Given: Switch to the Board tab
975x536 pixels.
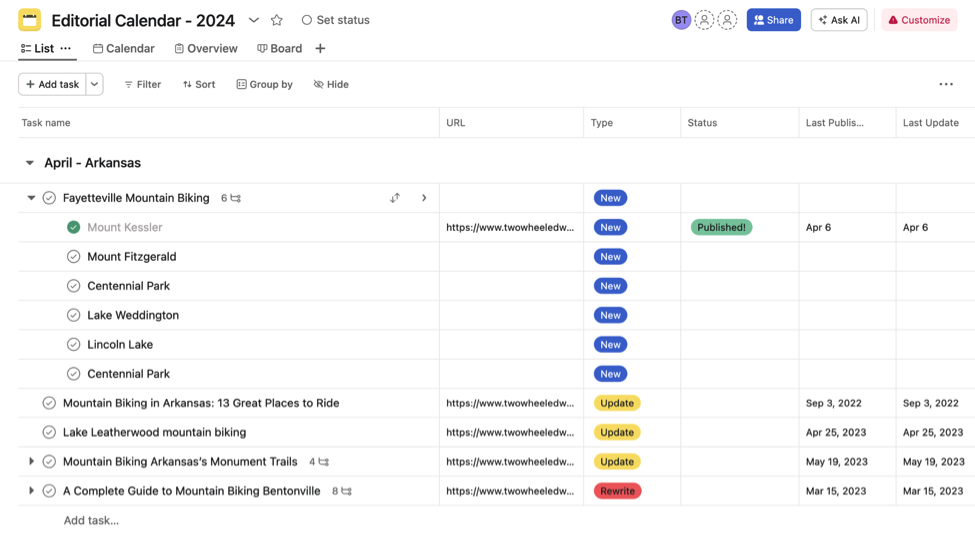Looking at the screenshot, I should pyautogui.click(x=279, y=48).
